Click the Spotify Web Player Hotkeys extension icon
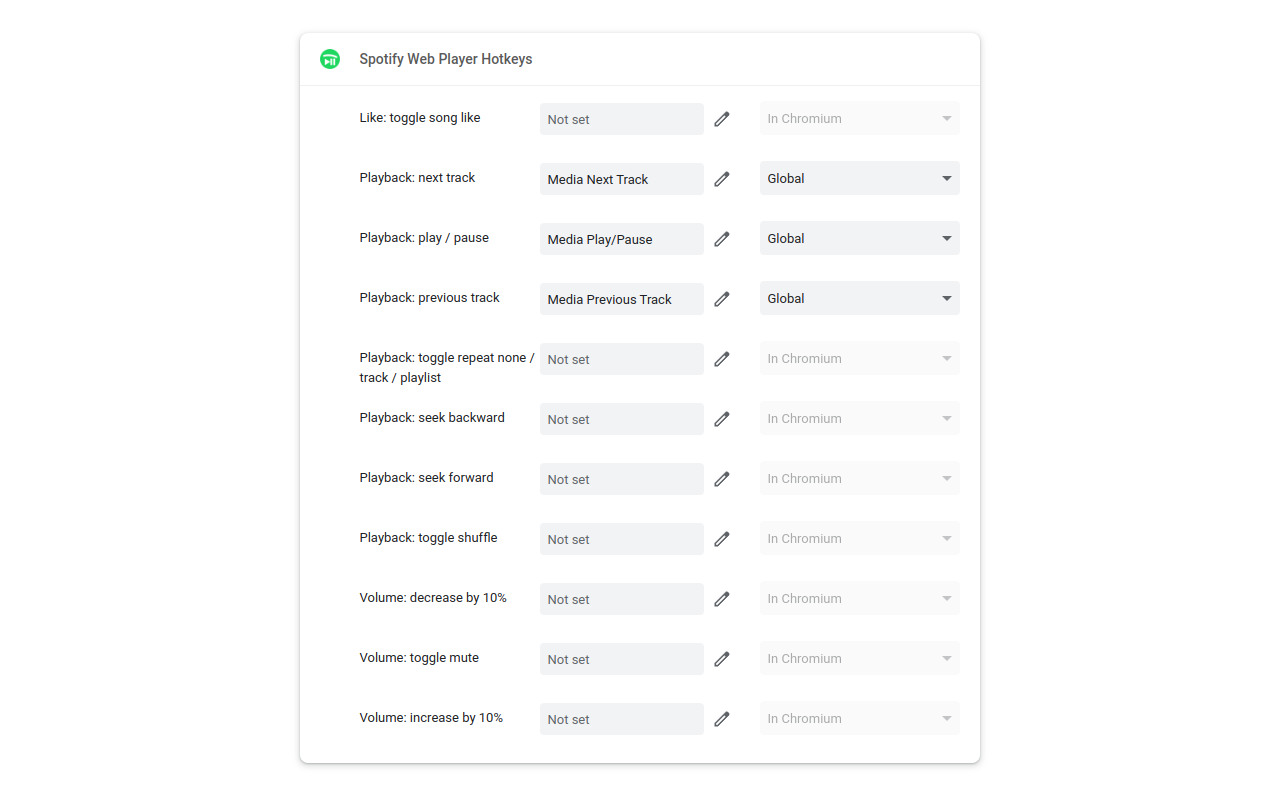Image resolution: width=1280 pixels, height=800 pixels. [x=330, y=59]
